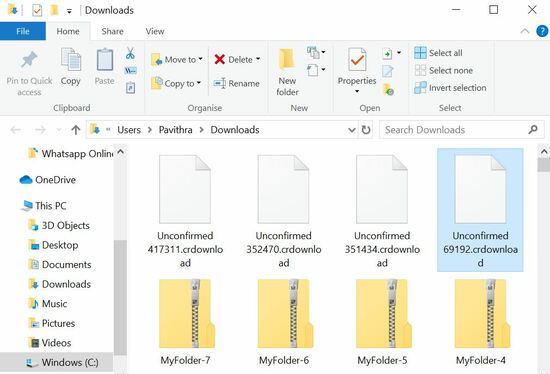Switch to the View tab
550x374 pixels.
[155, 31]
